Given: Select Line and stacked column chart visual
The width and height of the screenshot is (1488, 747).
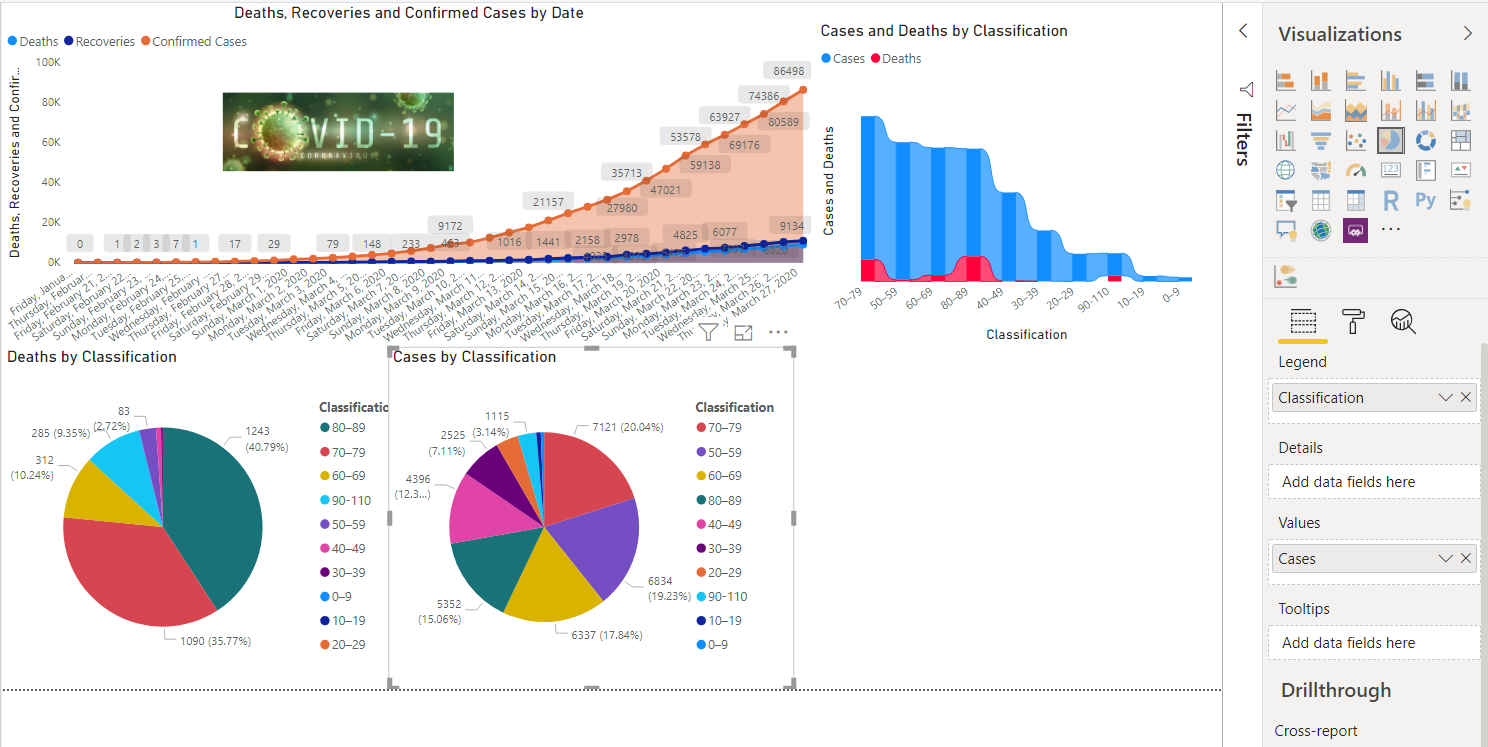Looking at the screenshot, I should pyautogui.click(x=1391, y=111).
